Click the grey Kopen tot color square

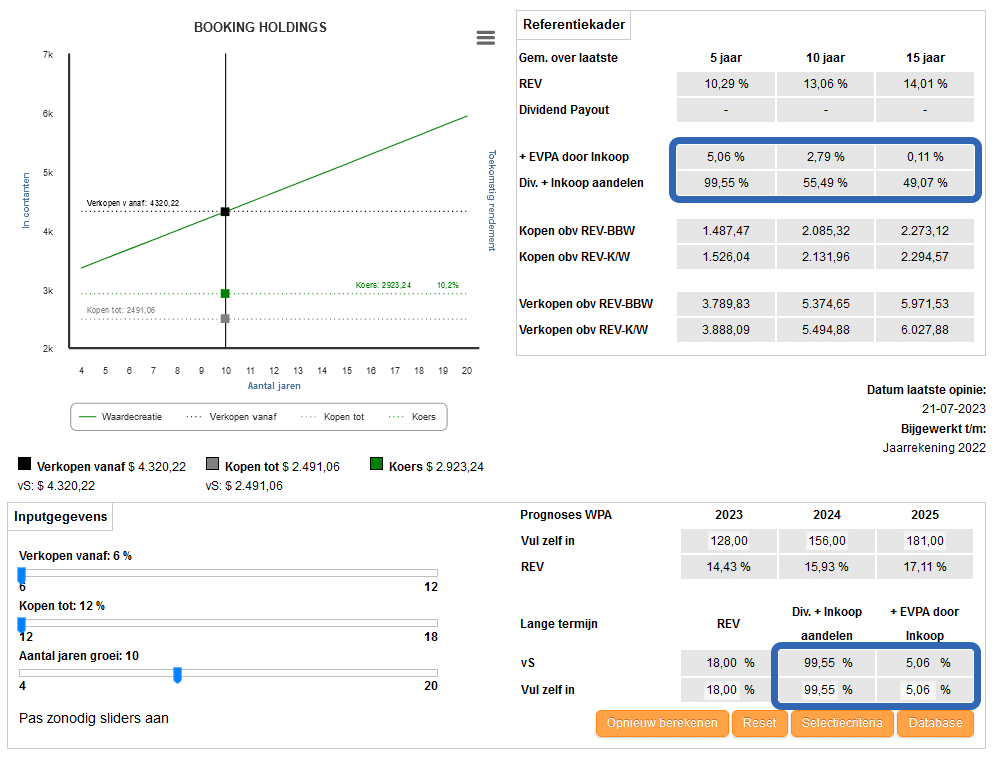(x=212, y=463)
